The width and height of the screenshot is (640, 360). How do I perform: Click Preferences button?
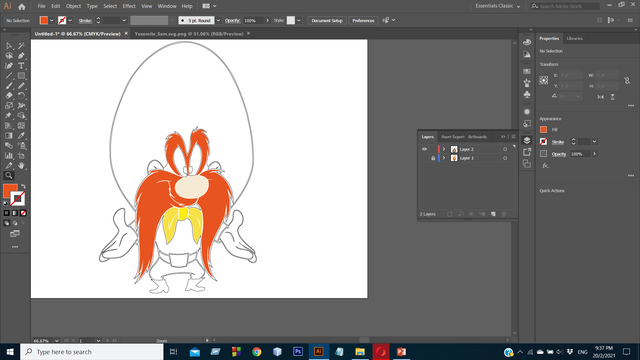point(363,20)
